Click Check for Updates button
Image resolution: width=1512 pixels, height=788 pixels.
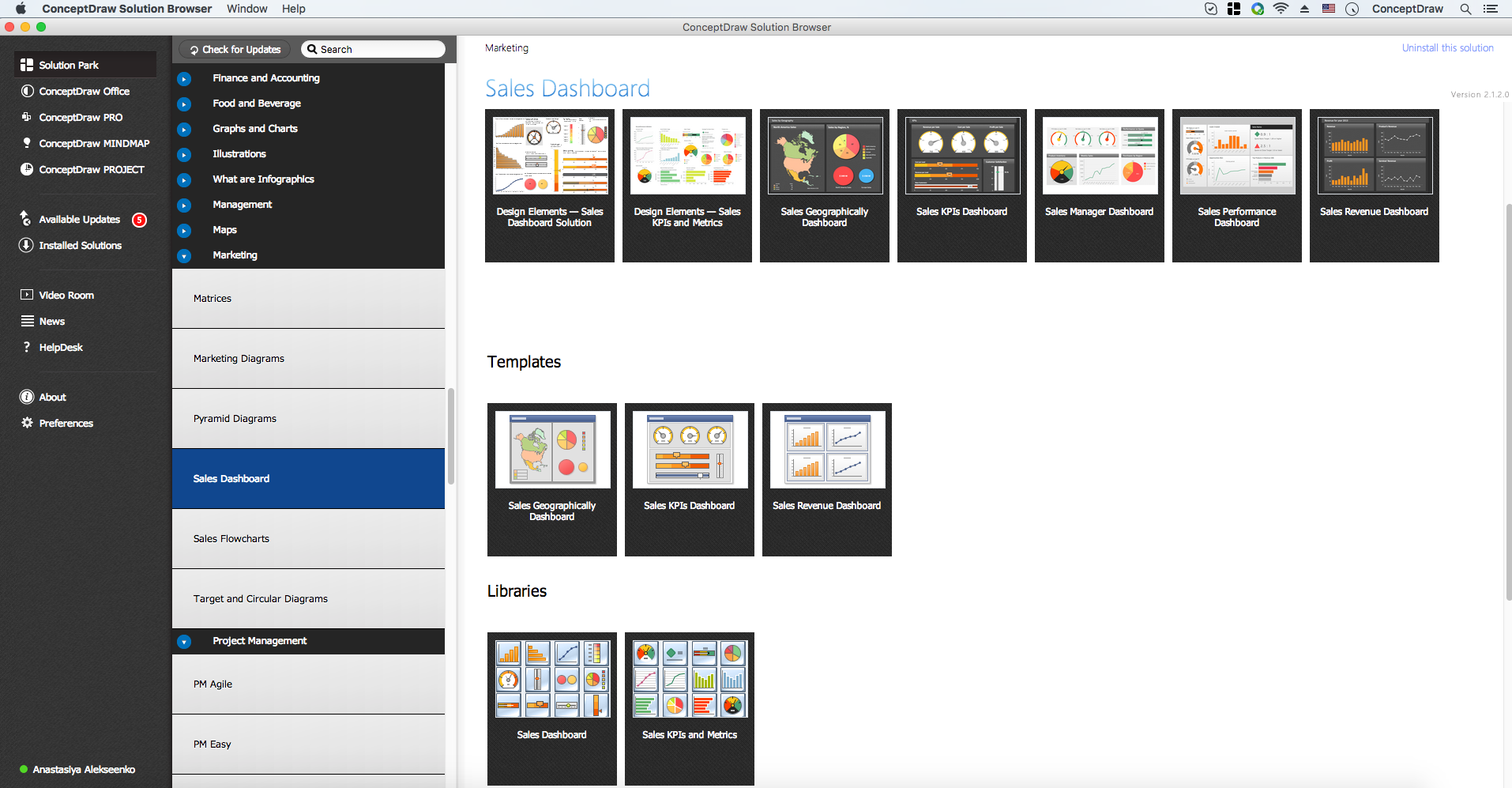pyautogui.click(x=235, y=49)
